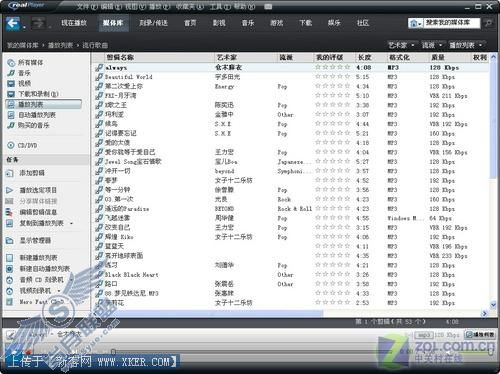Image resolution: width=500 pixels, height=374 pixels.
Task: Open the 编辑 menu
Action: tap(111, 6)
